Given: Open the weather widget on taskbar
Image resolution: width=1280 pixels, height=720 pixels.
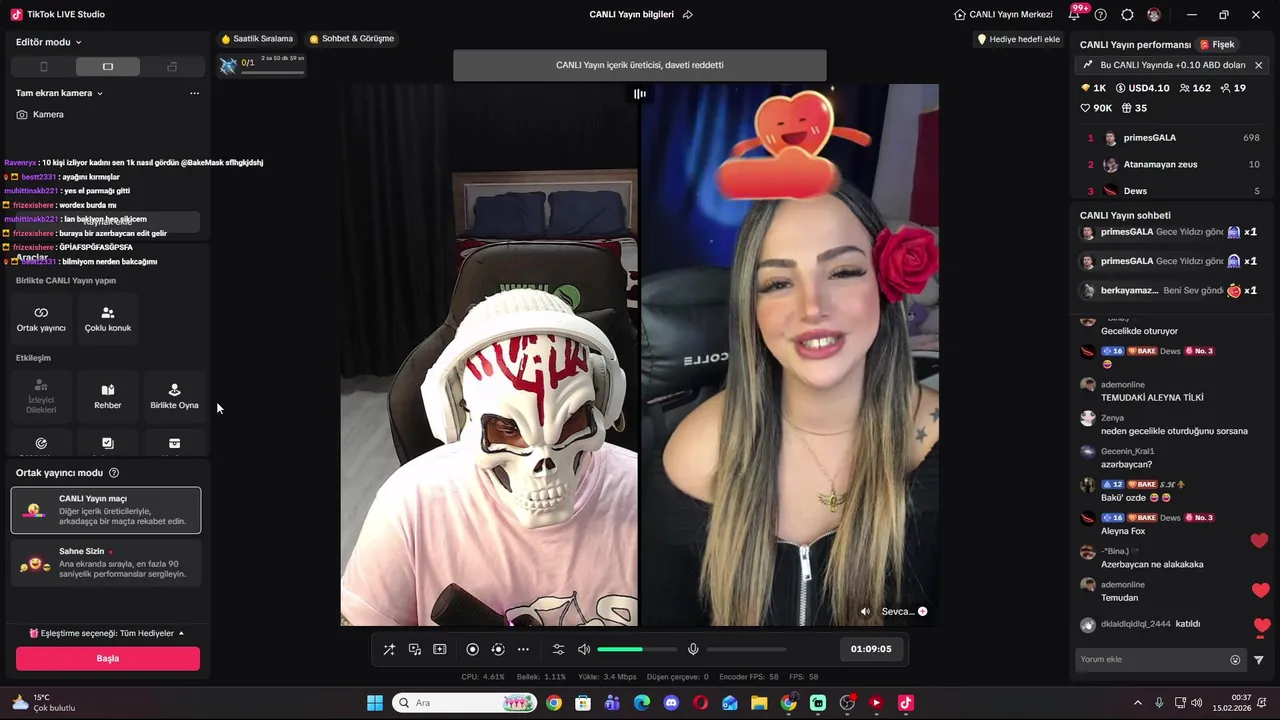Looking at the screenshot, I should coord(43,703).
